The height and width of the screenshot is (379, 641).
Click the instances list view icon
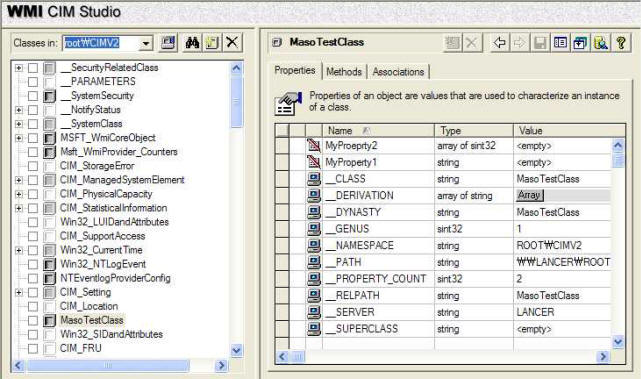tap(560, 43)
